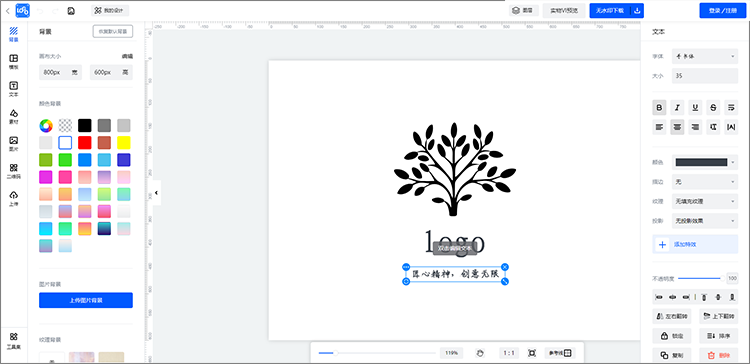Click the letter spacing [A] icon
750x364 pixels.
click(731, 127)
